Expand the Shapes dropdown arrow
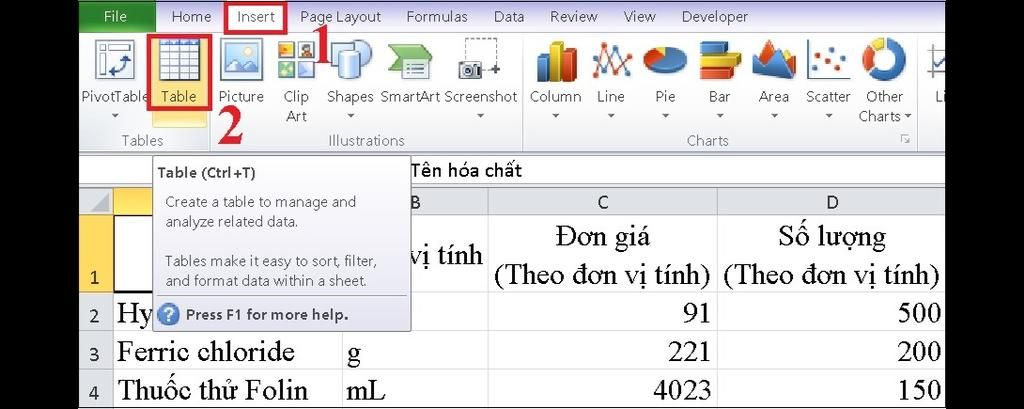 coord(351,116)
